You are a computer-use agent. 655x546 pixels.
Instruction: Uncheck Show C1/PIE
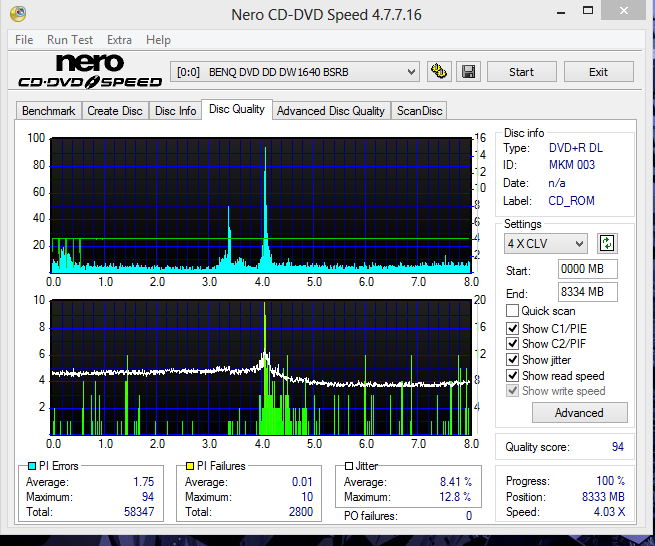[513, 328]
